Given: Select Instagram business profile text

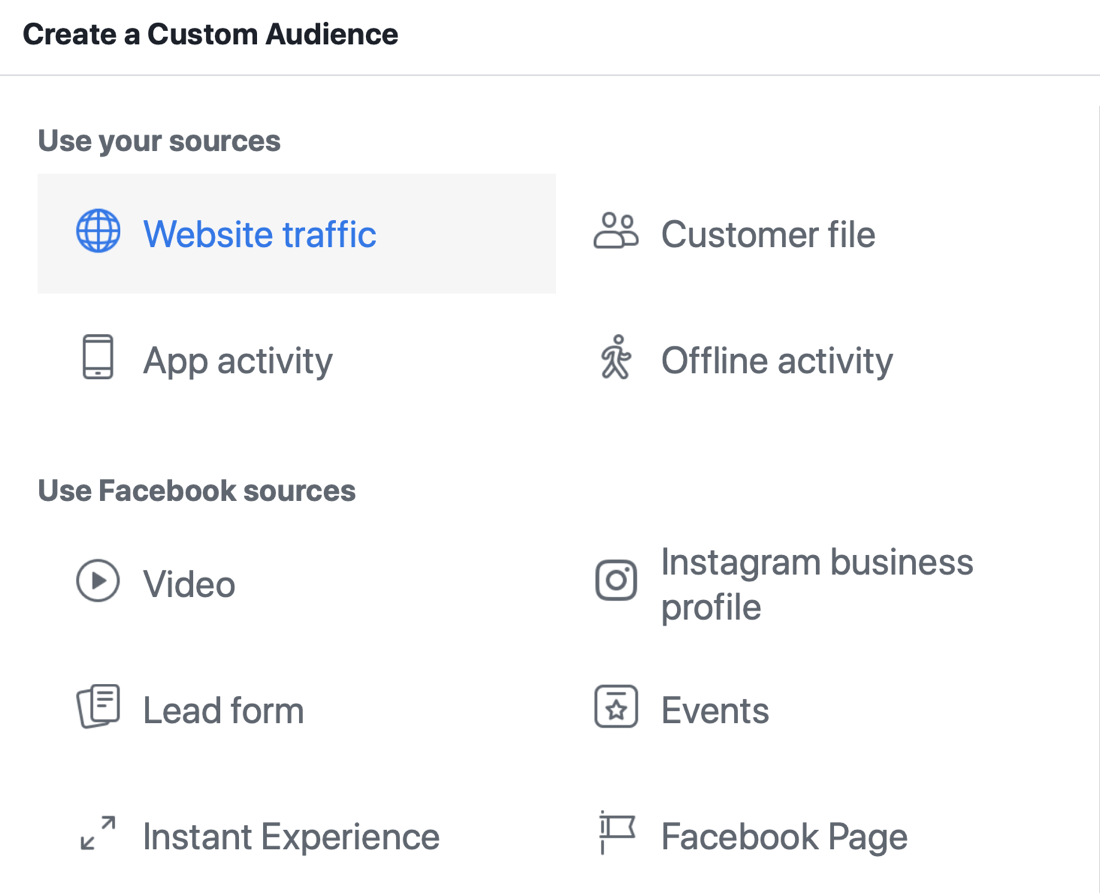Looking at the screenshot, I should coord(816,584).
